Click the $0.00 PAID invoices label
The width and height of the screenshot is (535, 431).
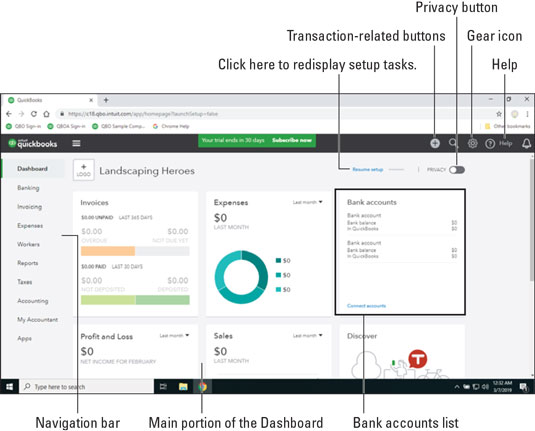[93, 267]
